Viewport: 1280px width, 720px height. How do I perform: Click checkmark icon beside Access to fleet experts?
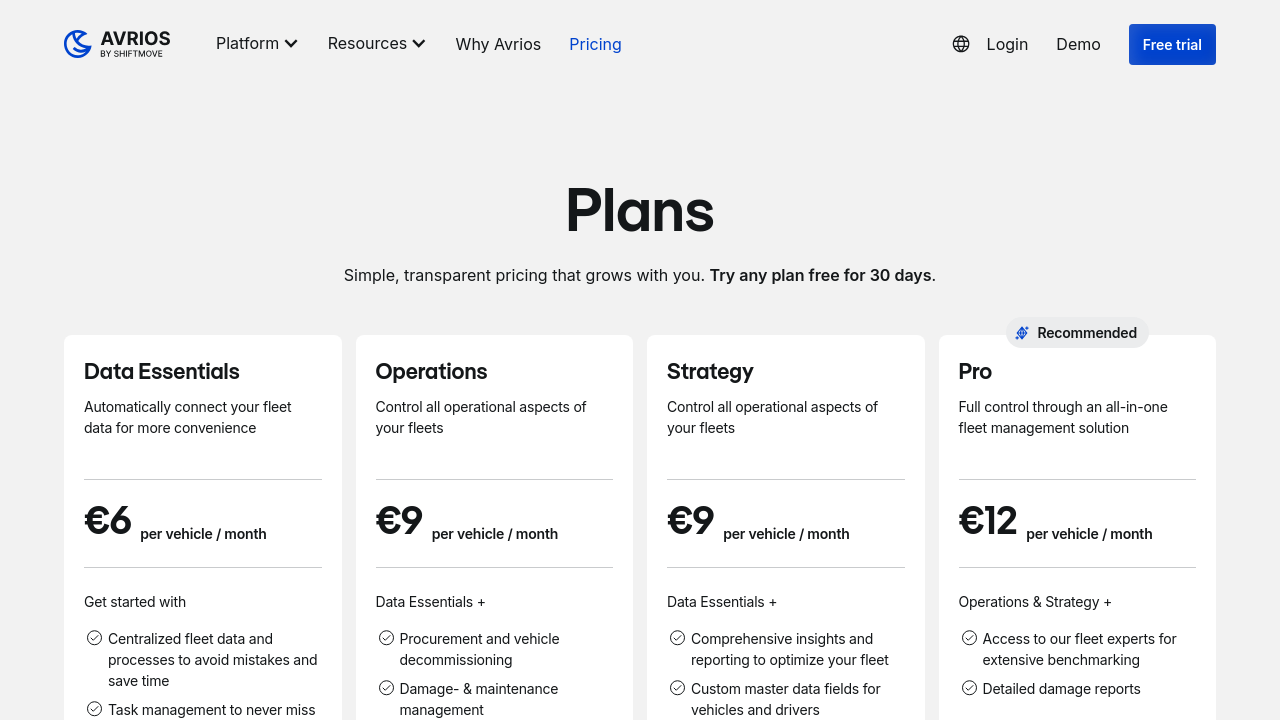969,638
